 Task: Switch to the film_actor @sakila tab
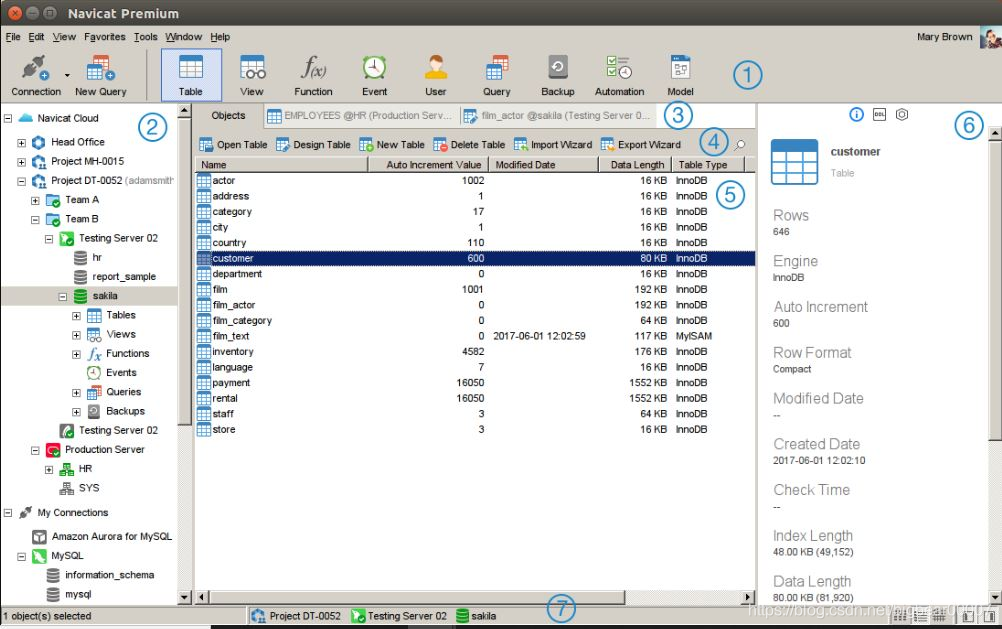tap(557, 116)
